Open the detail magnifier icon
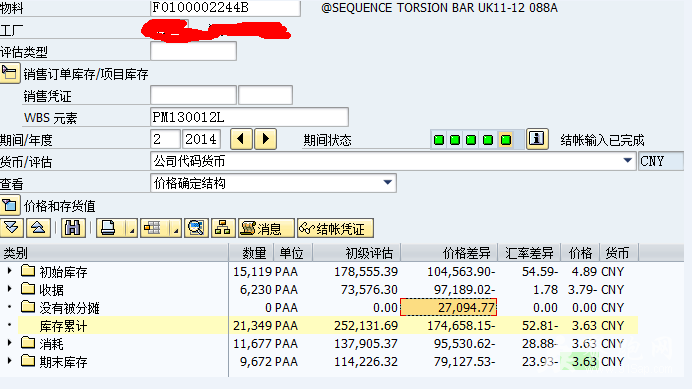 [196, 228]
